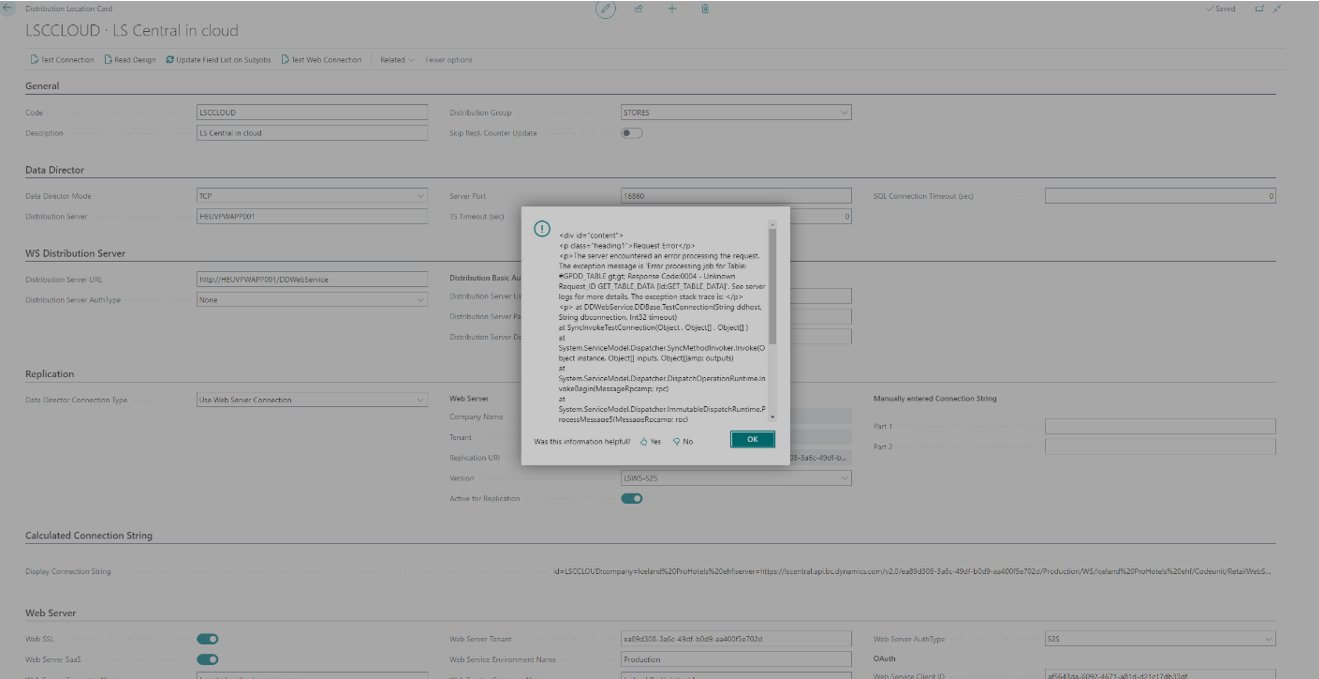Viewport: 1319px width, 679px height.
Task: Toggle the Web SSL switch
Action: coord(208,639)
